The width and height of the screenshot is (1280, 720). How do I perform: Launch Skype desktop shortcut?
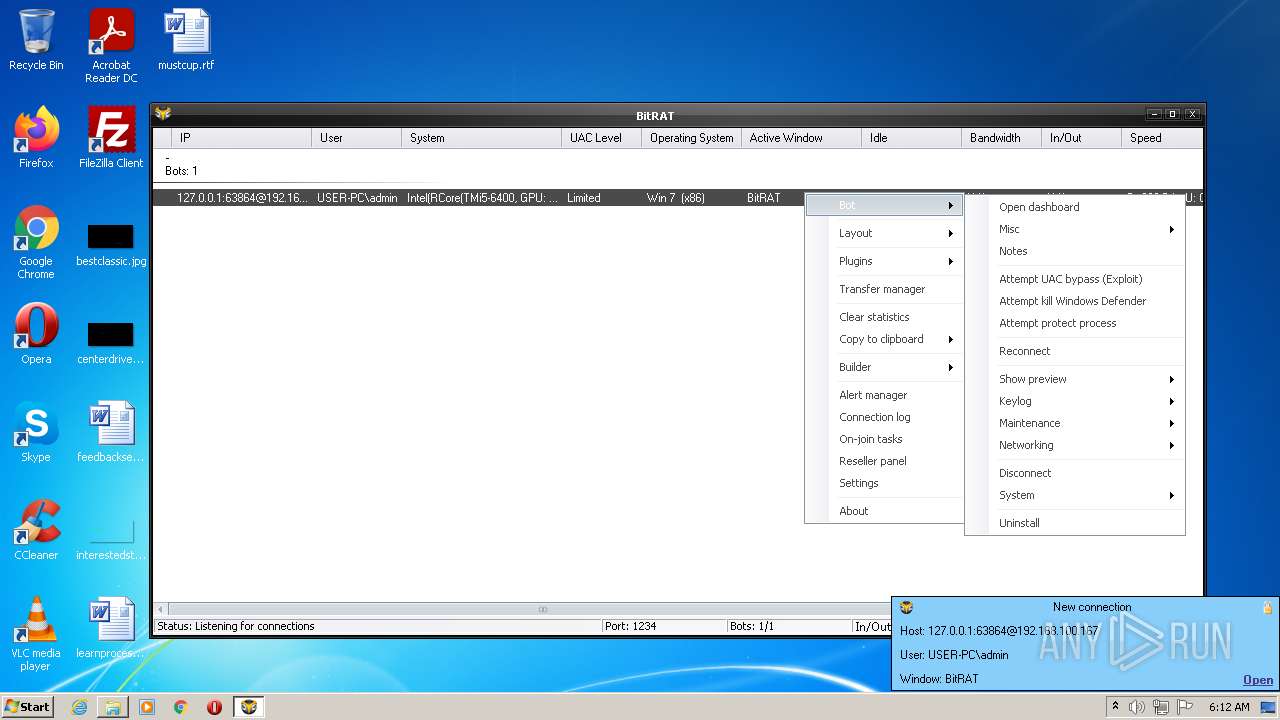coord(36,432)
